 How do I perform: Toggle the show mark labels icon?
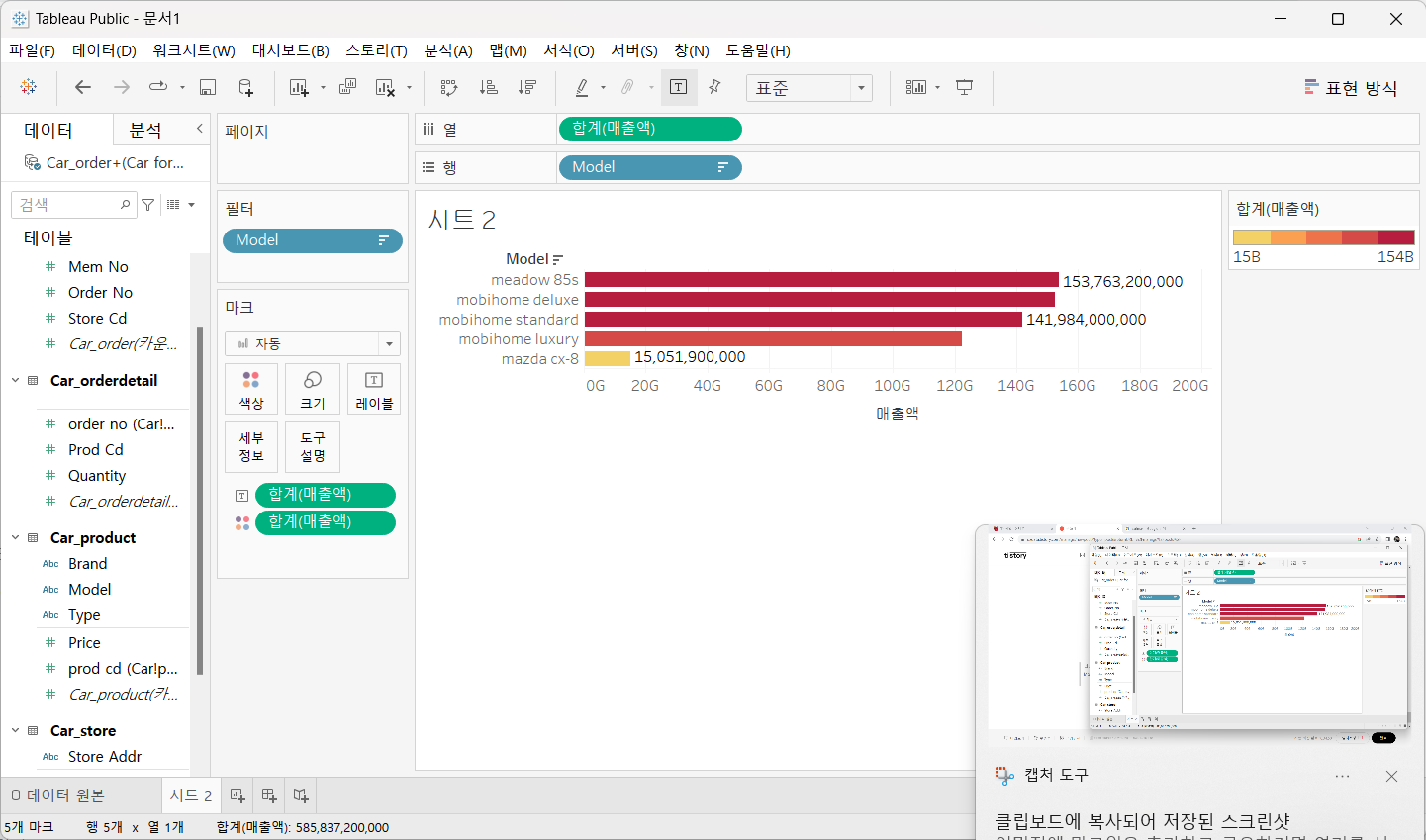[x=679, y=87]
